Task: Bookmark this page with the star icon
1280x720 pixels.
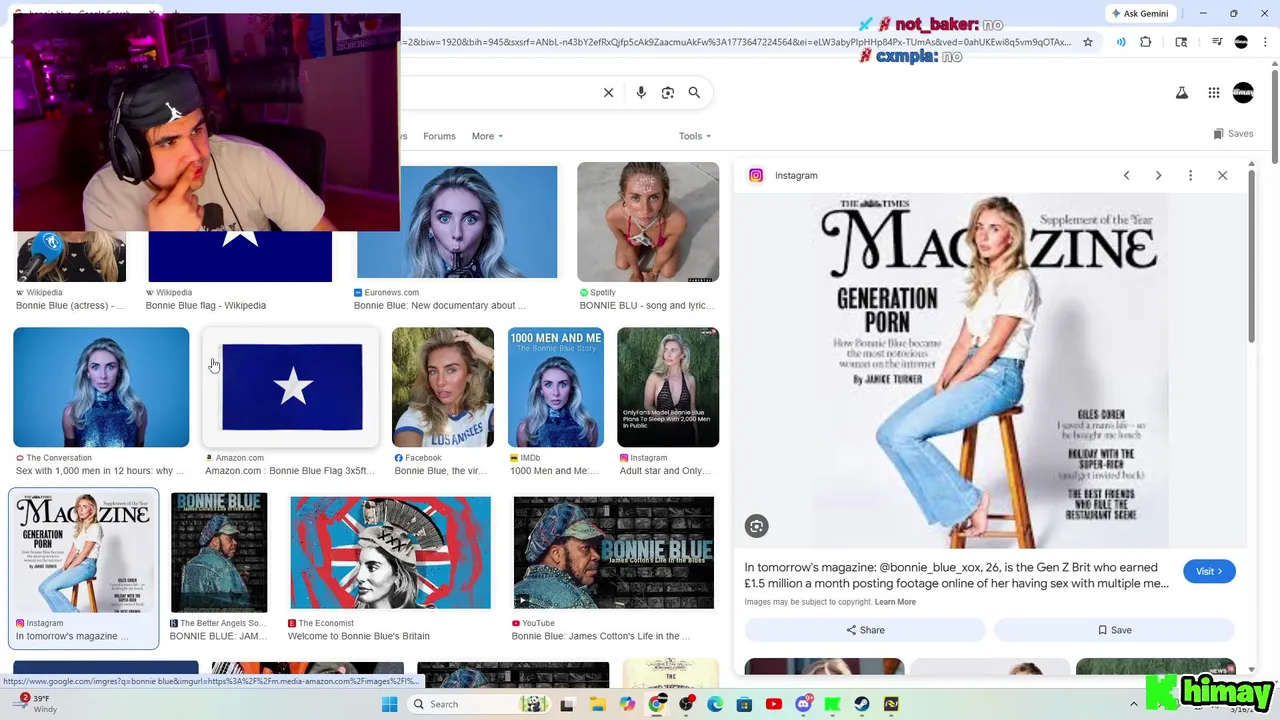Action: [x=1088, y=42]
